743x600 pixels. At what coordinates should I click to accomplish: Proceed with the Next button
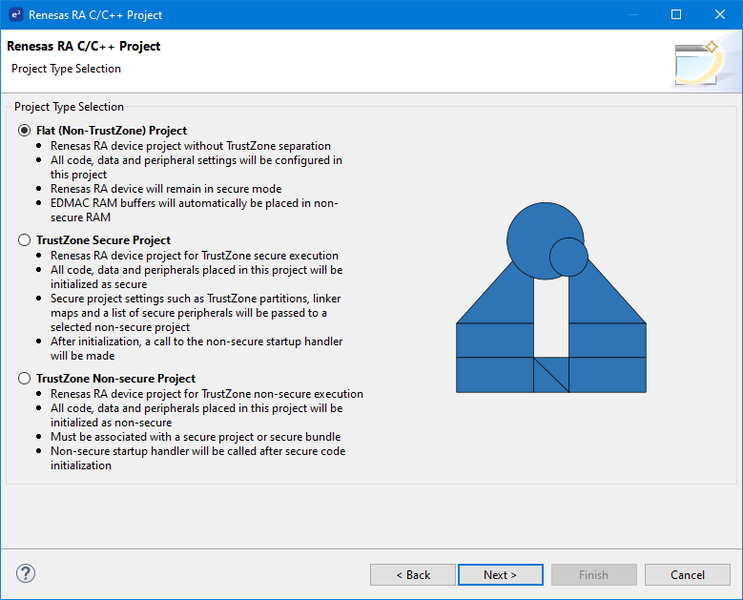500,575
